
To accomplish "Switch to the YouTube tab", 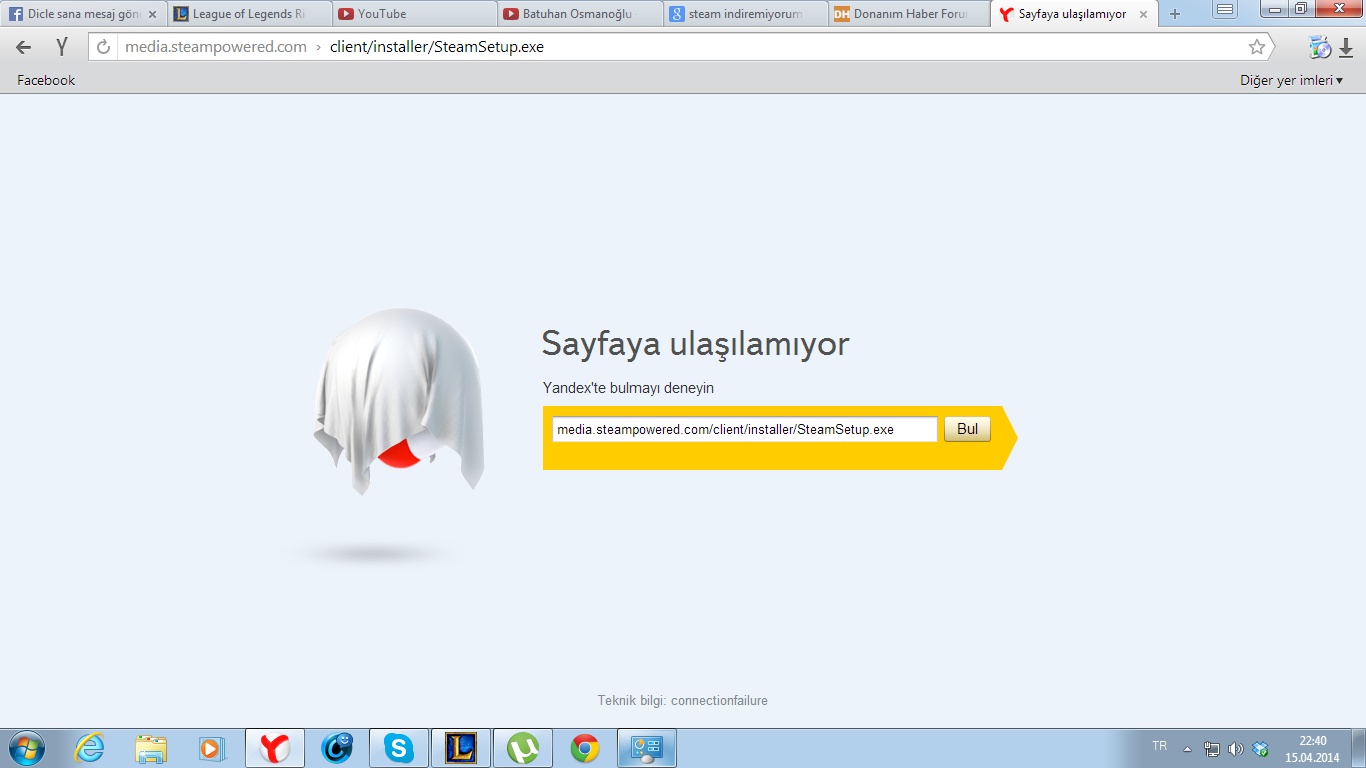I will pyautogui.click(x=413, y=14).
